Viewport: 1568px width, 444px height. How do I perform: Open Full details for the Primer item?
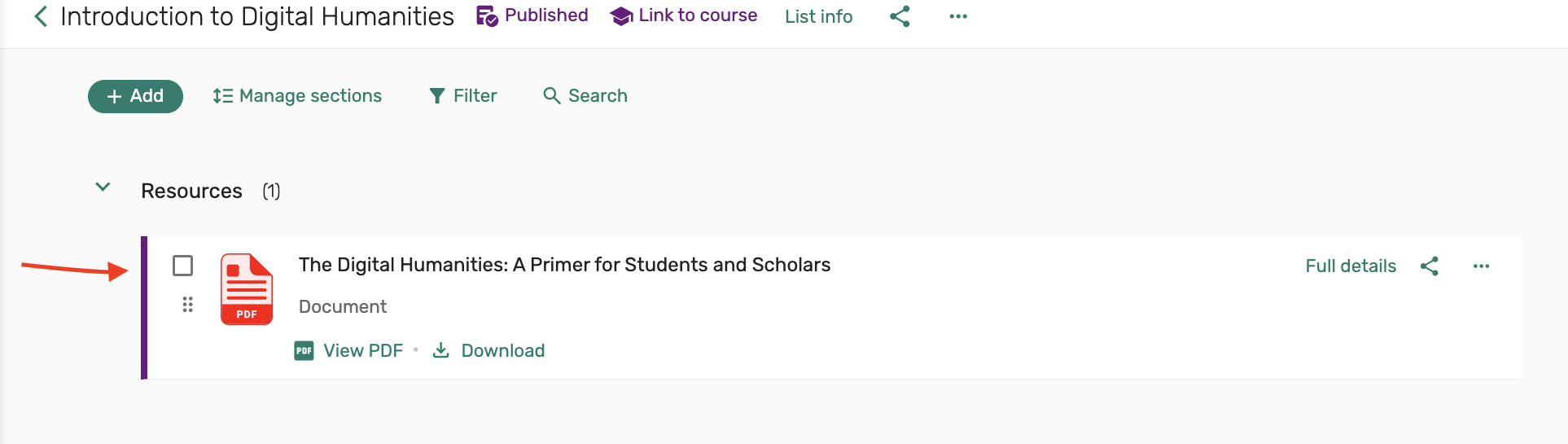(1351, 266)
